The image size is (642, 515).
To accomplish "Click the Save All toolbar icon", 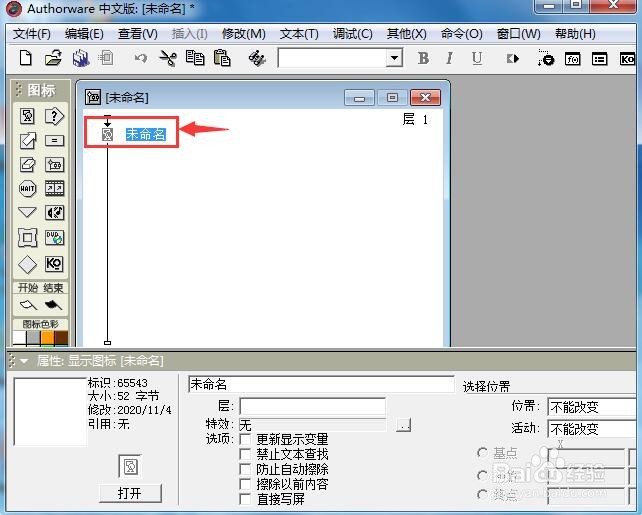I will click(81, 58).
